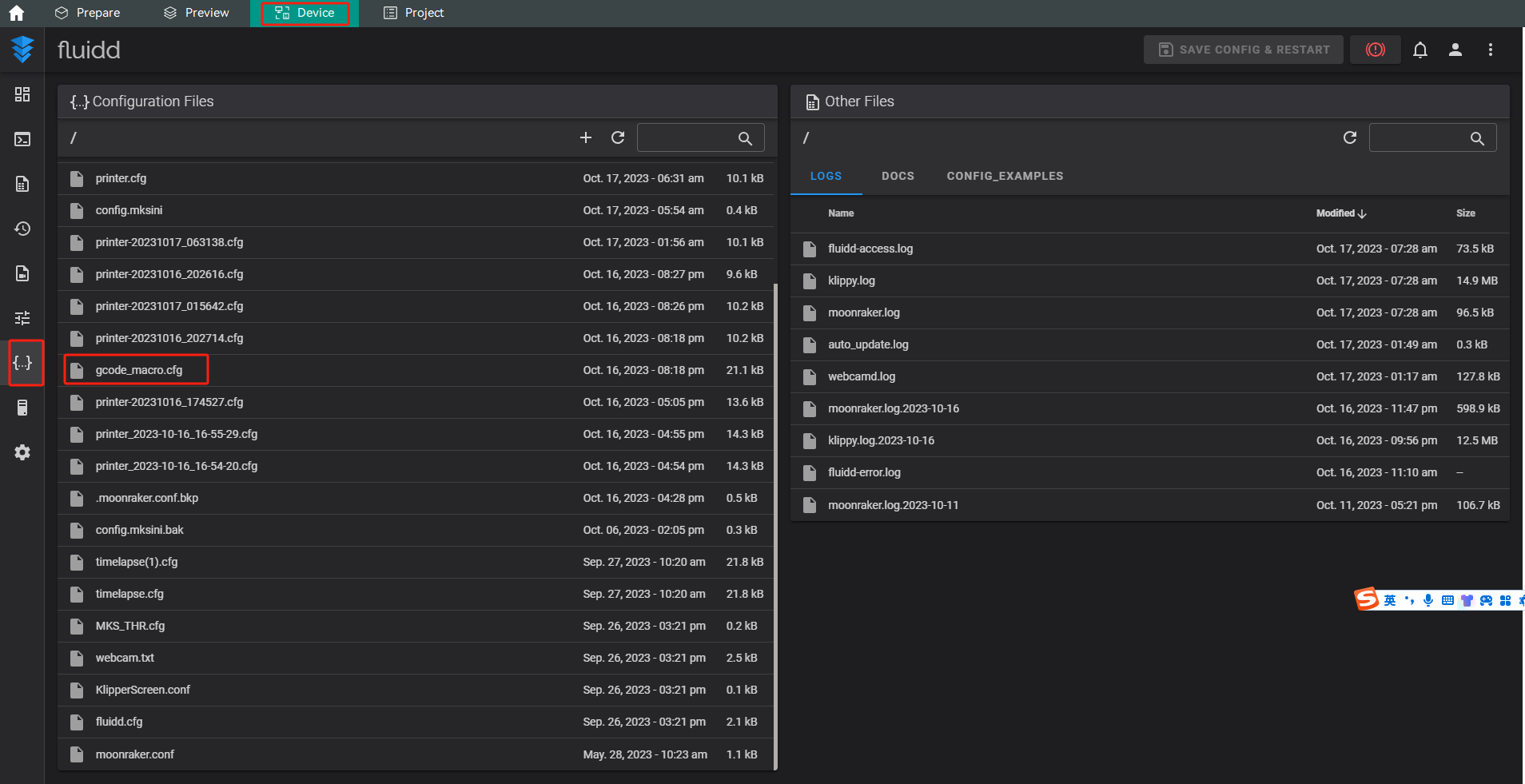
Task: Open KlipperScreen.conf file
Action: (x=416, y=690)
